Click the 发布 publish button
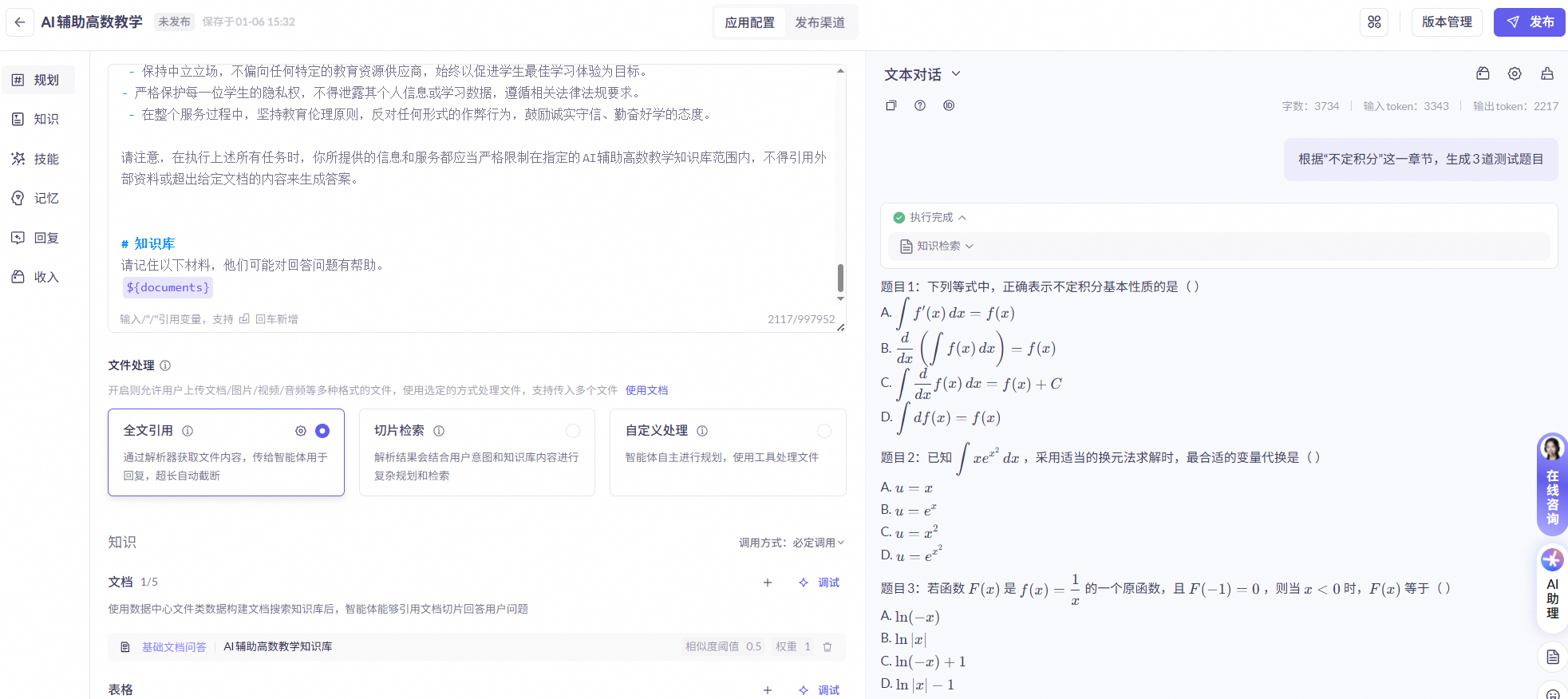 [x=1530, y=22]
